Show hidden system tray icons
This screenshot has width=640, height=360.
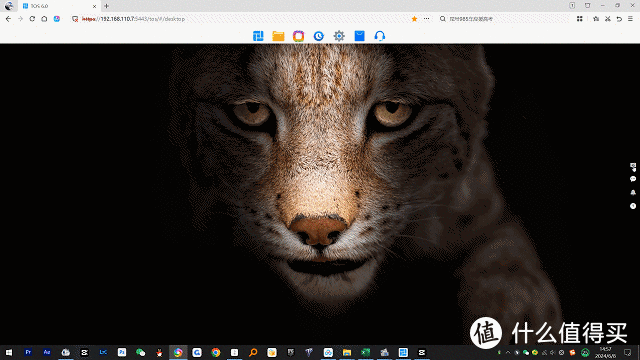(x=508, y=352)
